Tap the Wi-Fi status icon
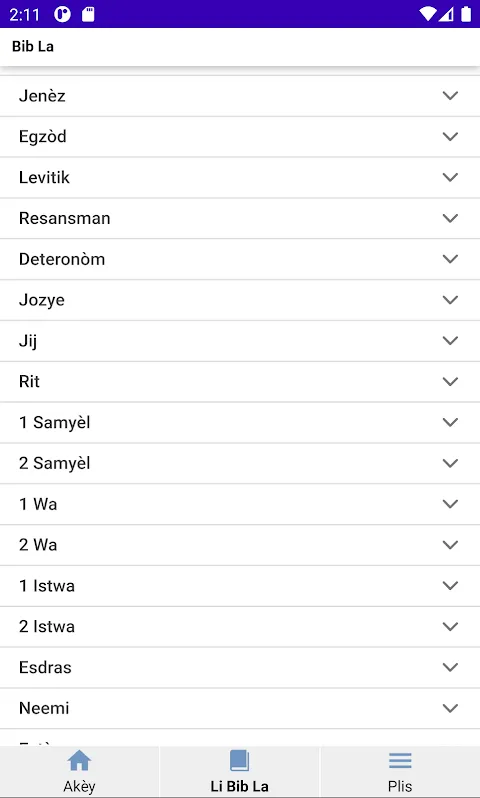Viewport: 480px width, 798px height. (x=428, y=14)
